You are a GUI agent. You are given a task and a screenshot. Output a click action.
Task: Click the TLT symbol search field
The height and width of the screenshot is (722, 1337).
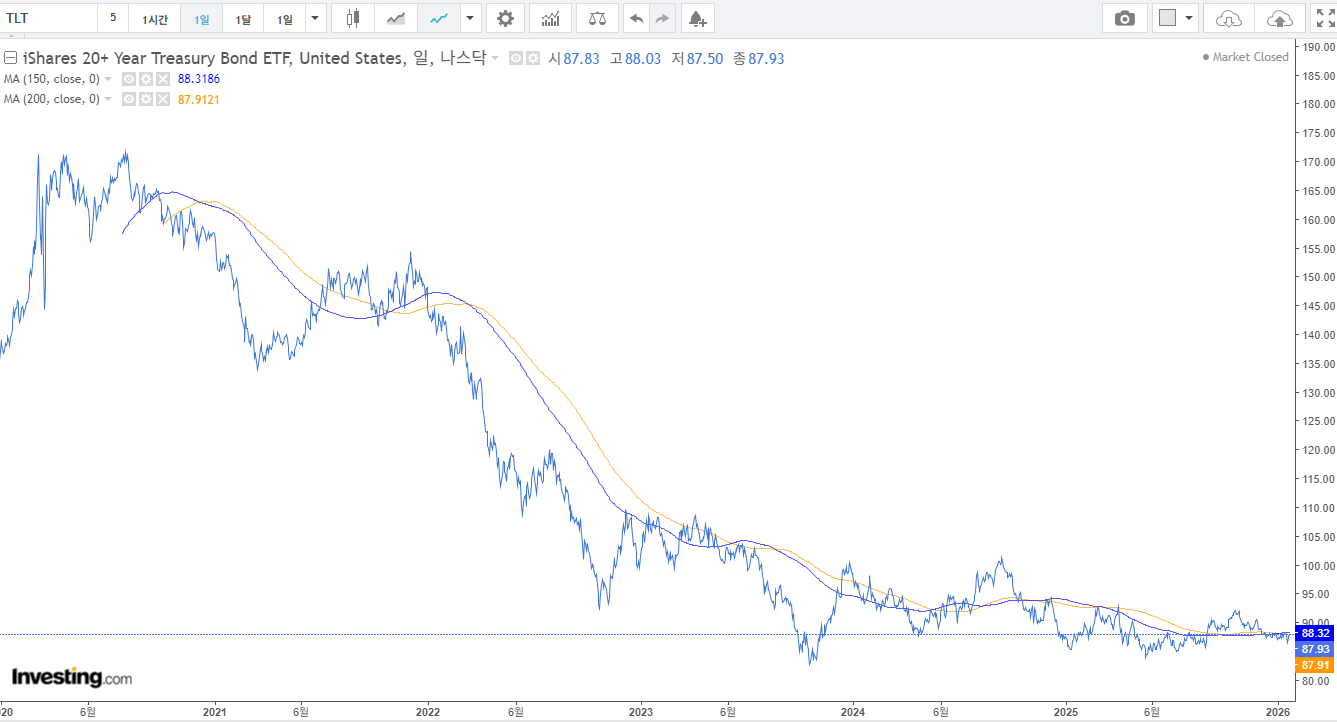coord(48,18)
